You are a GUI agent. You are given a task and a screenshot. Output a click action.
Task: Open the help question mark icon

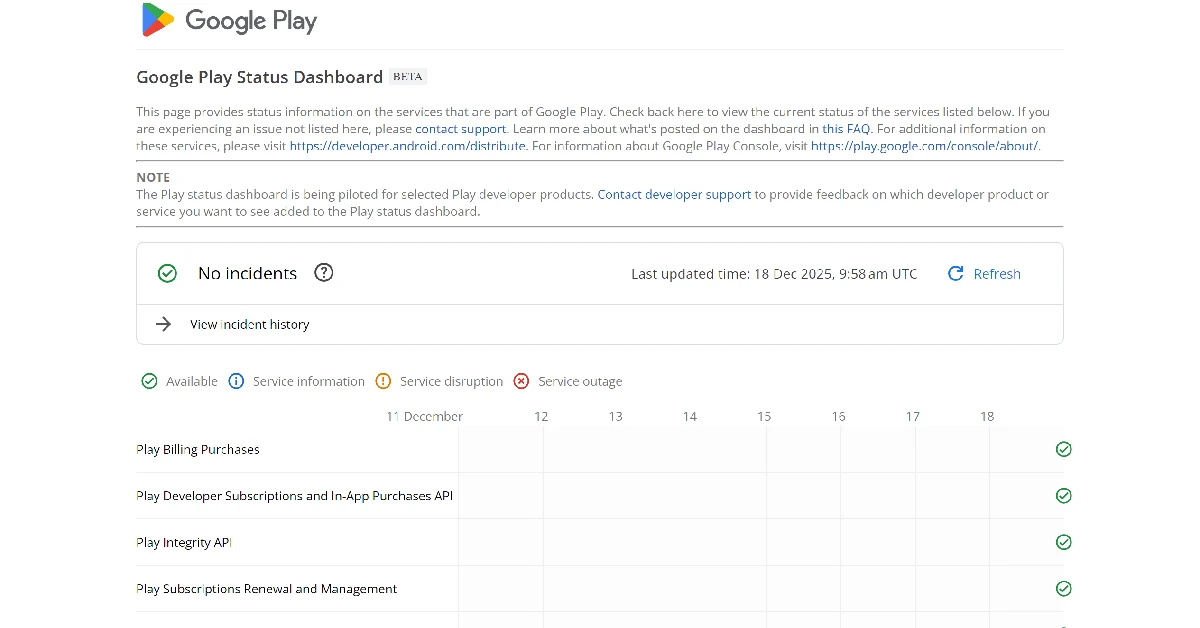click(323, 272)
